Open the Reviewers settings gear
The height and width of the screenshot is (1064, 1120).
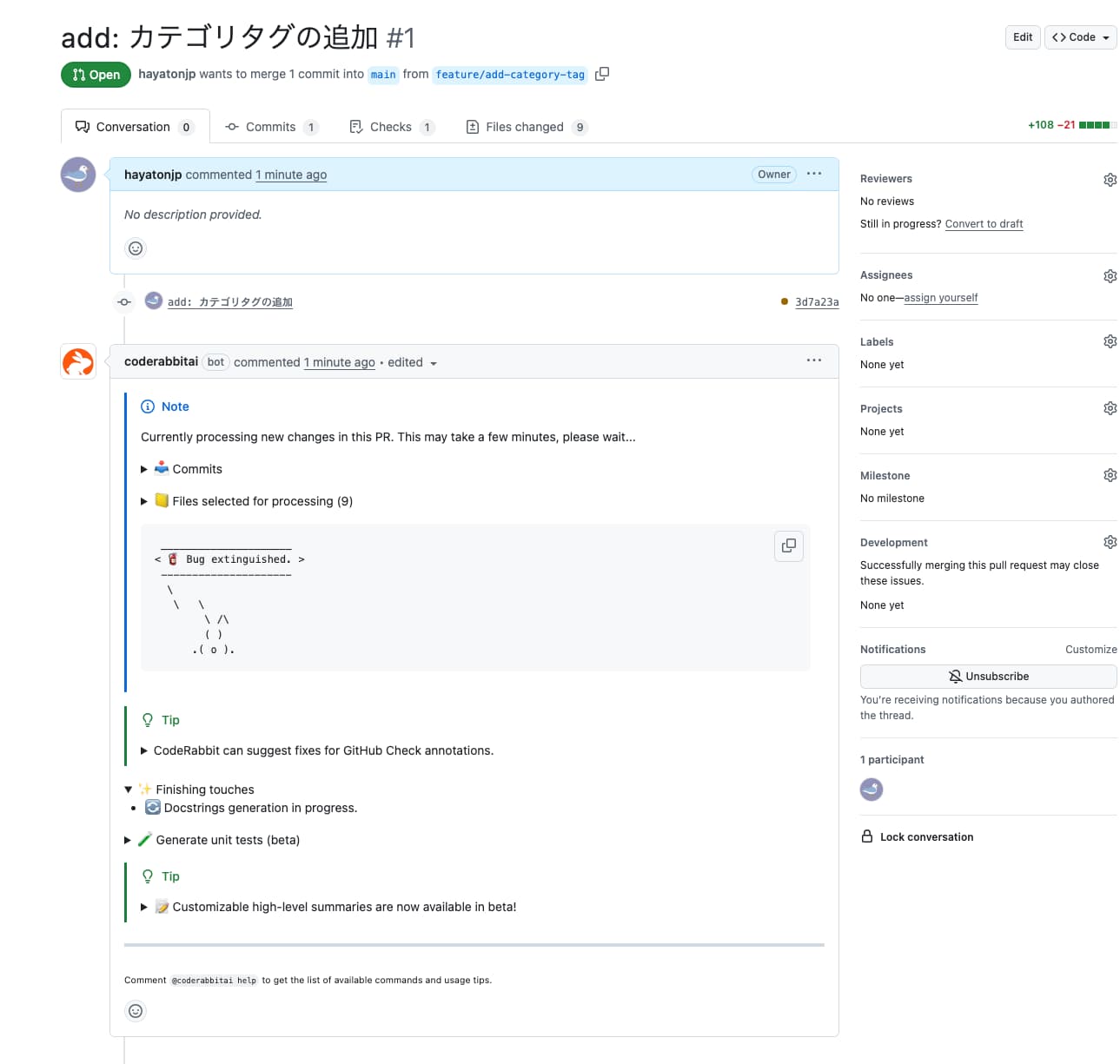[x=1110, y=180]
